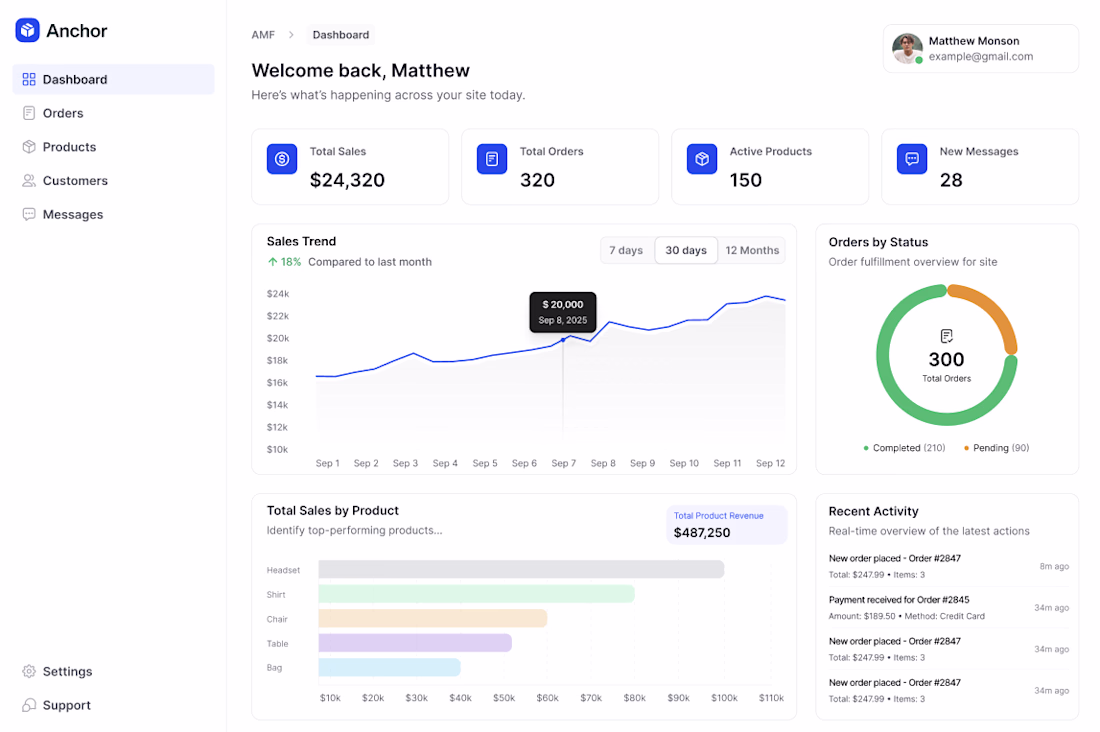Click the Customers people icon in sidebar
The width and height of the screenshot is (1100, 732).
(29, 180)
